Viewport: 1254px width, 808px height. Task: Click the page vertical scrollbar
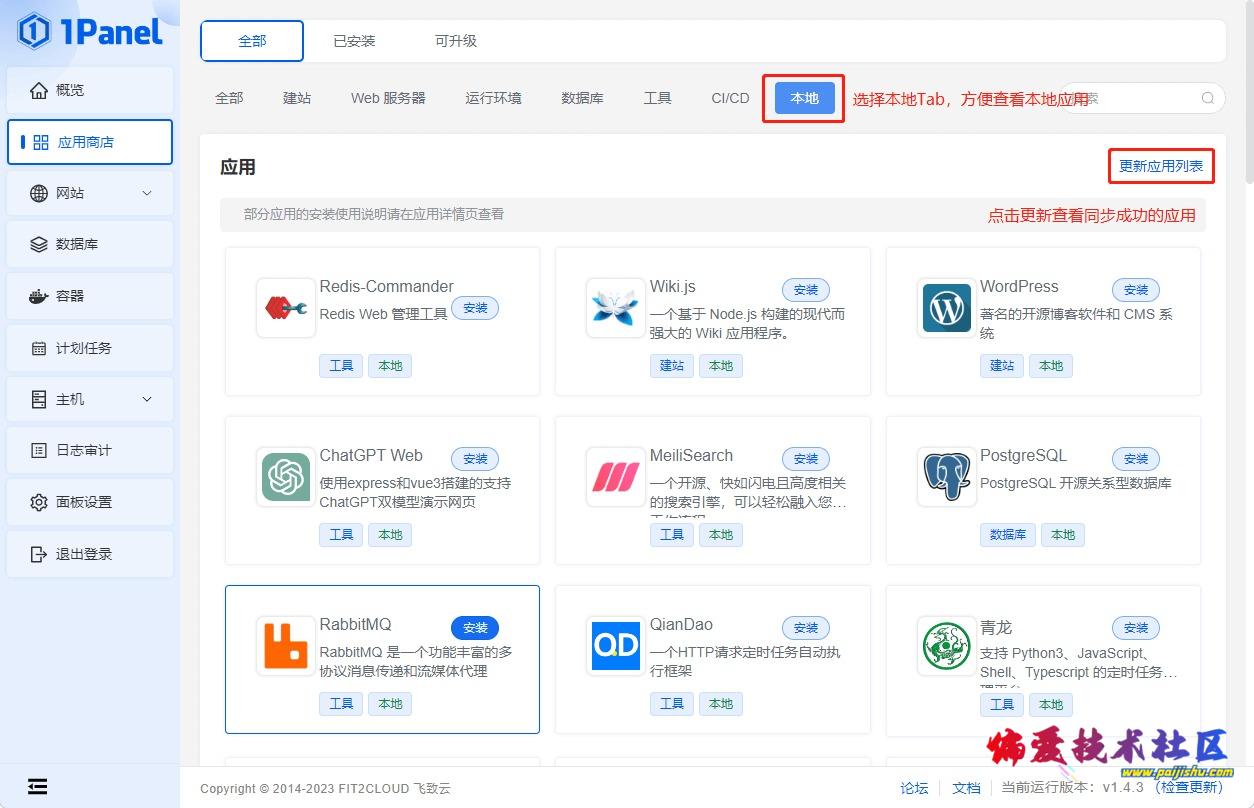pyautogui.click(x=1249, y=90)
